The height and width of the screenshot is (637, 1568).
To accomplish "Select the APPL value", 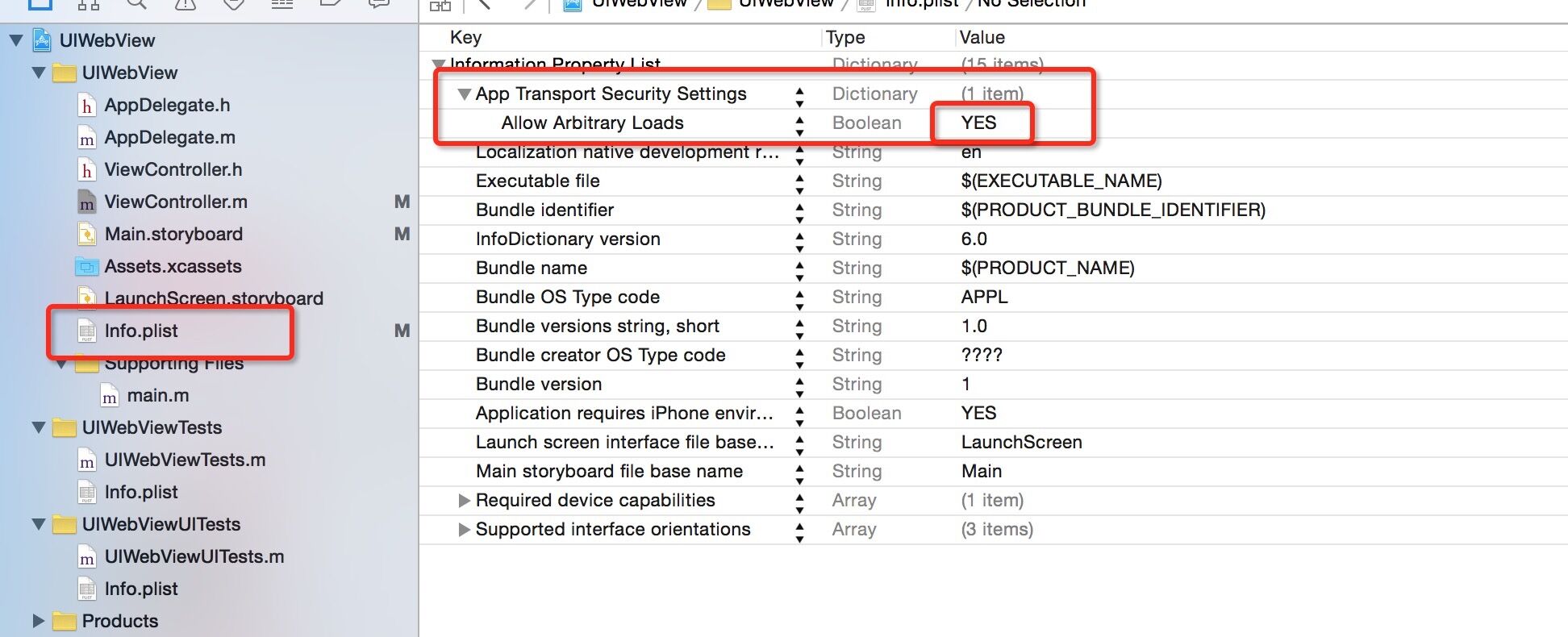I will pos(984,297).
